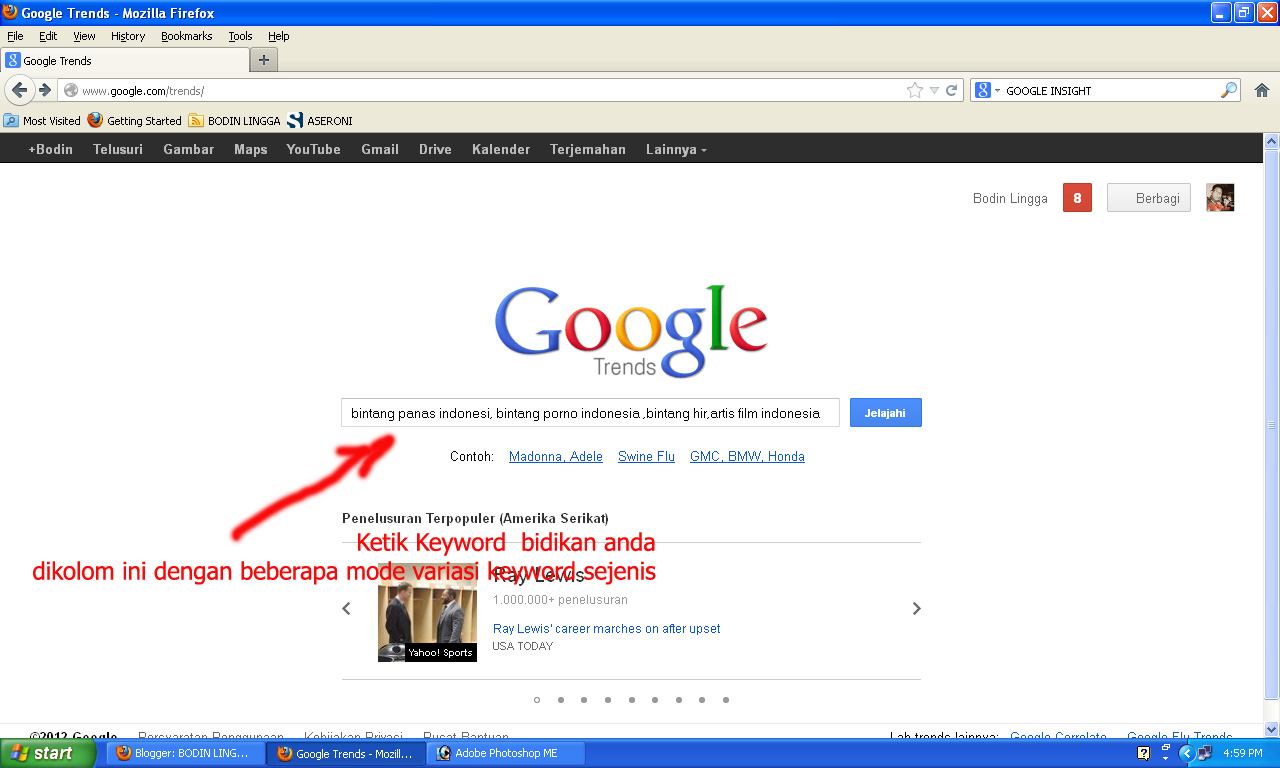Viewport: 1280px width, 768px height.
Task: Select the last carousel pagination dot
Action: [726, 700]
